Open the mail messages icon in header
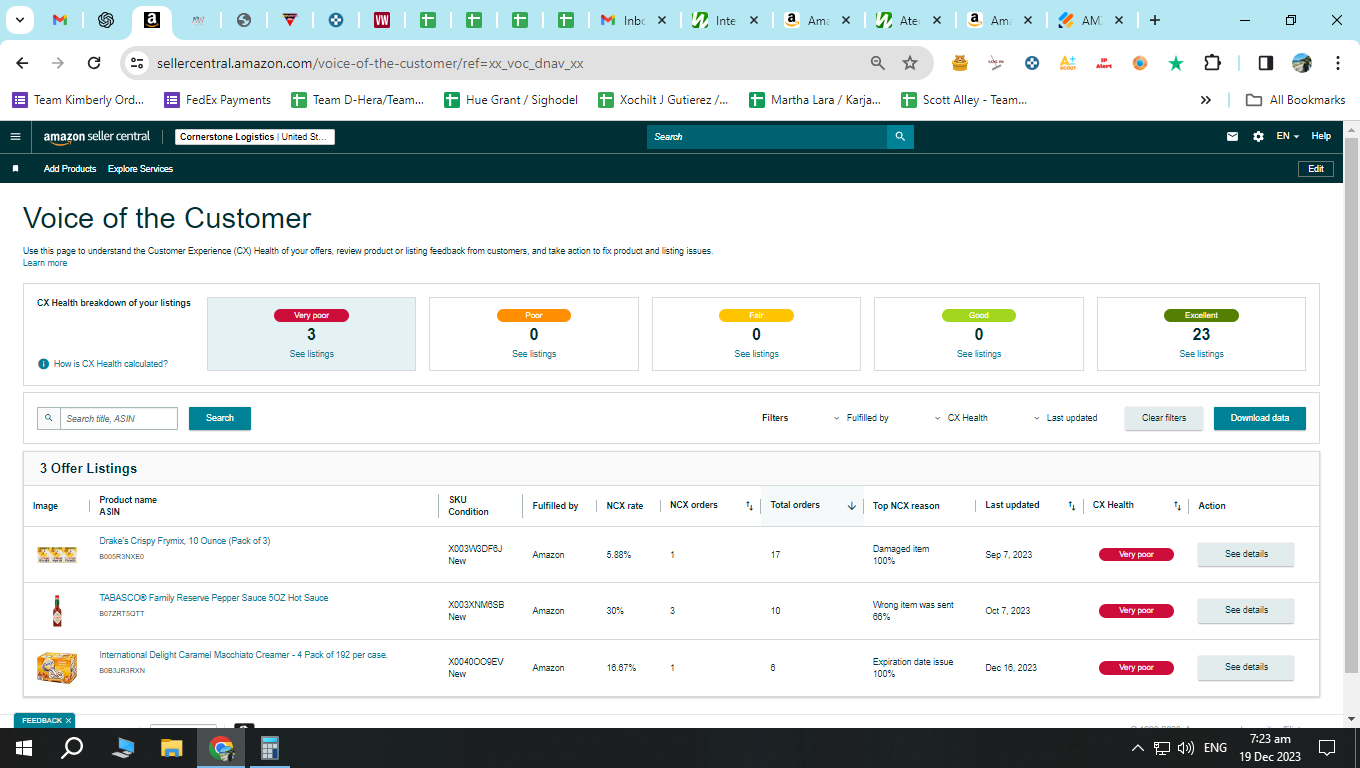Image resolution: width=1360 pixels, height=768 pixels. point(1232,137)
